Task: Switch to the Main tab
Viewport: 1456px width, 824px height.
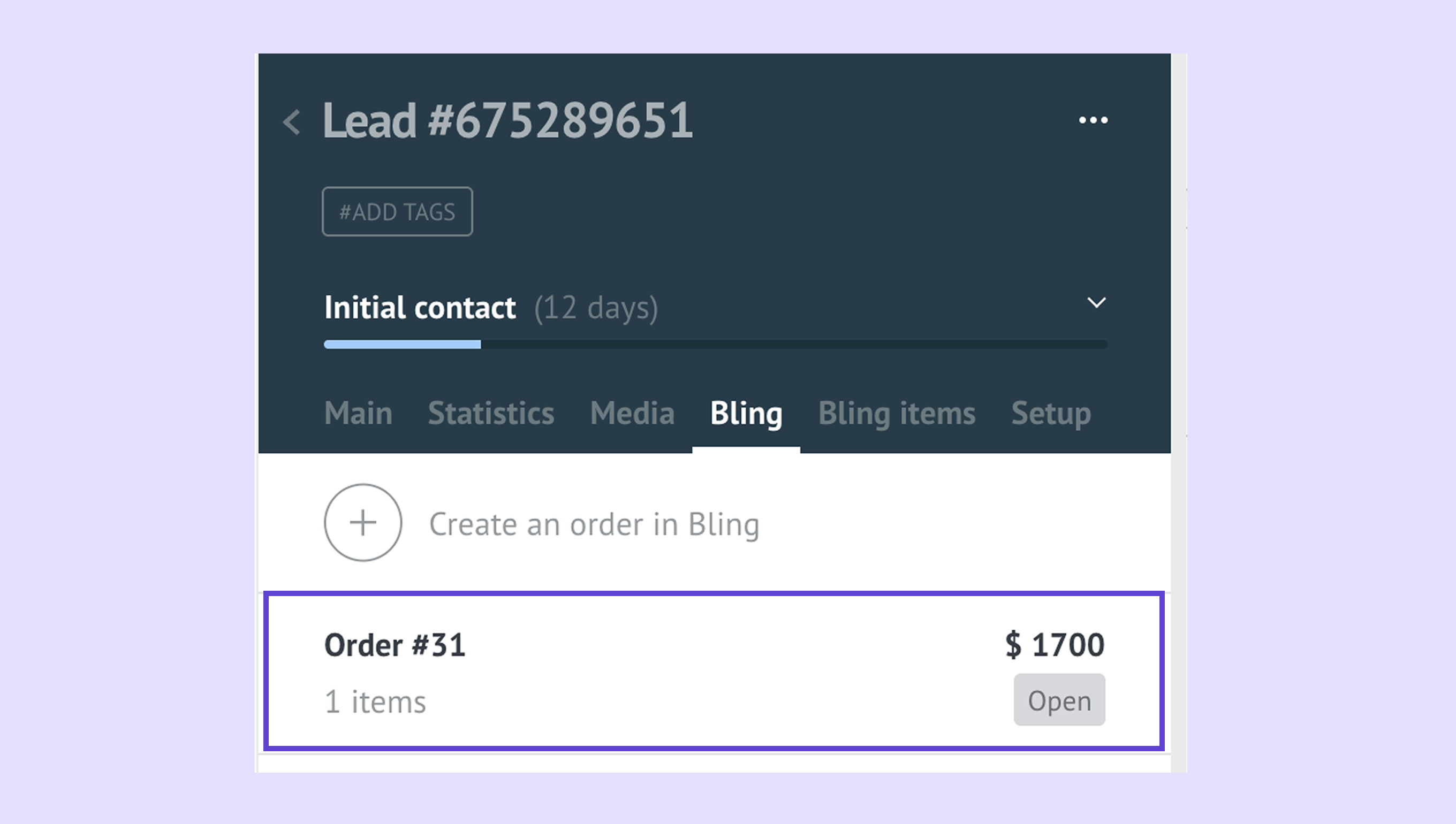Action: (x=358, y=413)
